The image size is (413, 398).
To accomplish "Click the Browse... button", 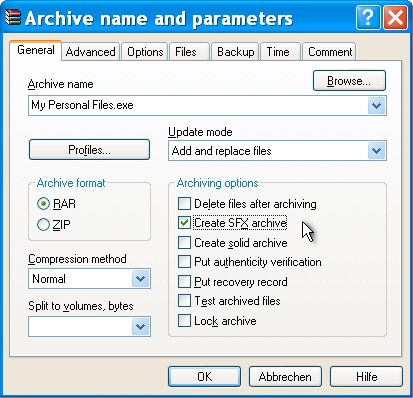I will point(349,81).
